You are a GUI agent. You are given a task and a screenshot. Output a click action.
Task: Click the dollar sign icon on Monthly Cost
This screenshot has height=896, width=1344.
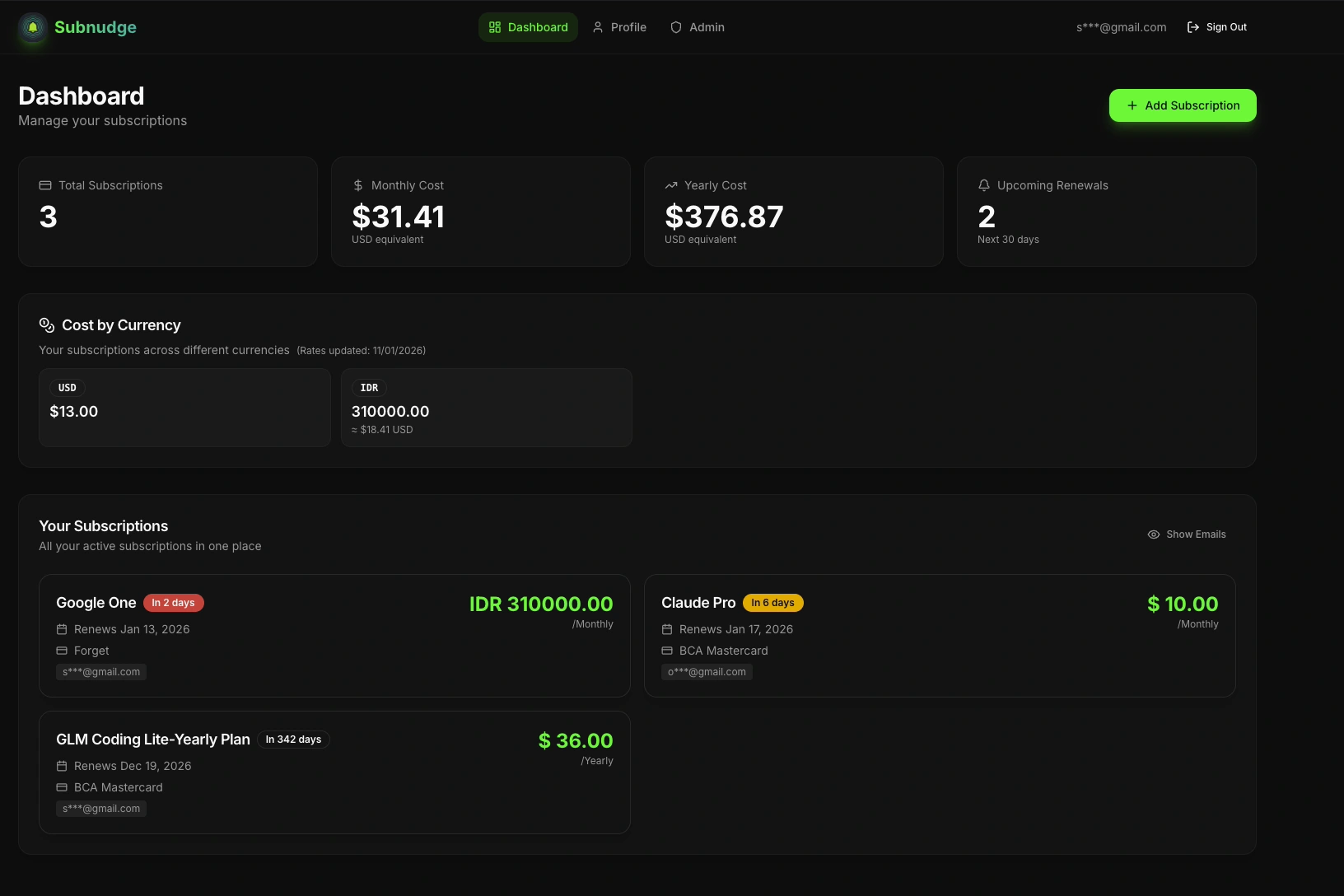click(357, 185)
